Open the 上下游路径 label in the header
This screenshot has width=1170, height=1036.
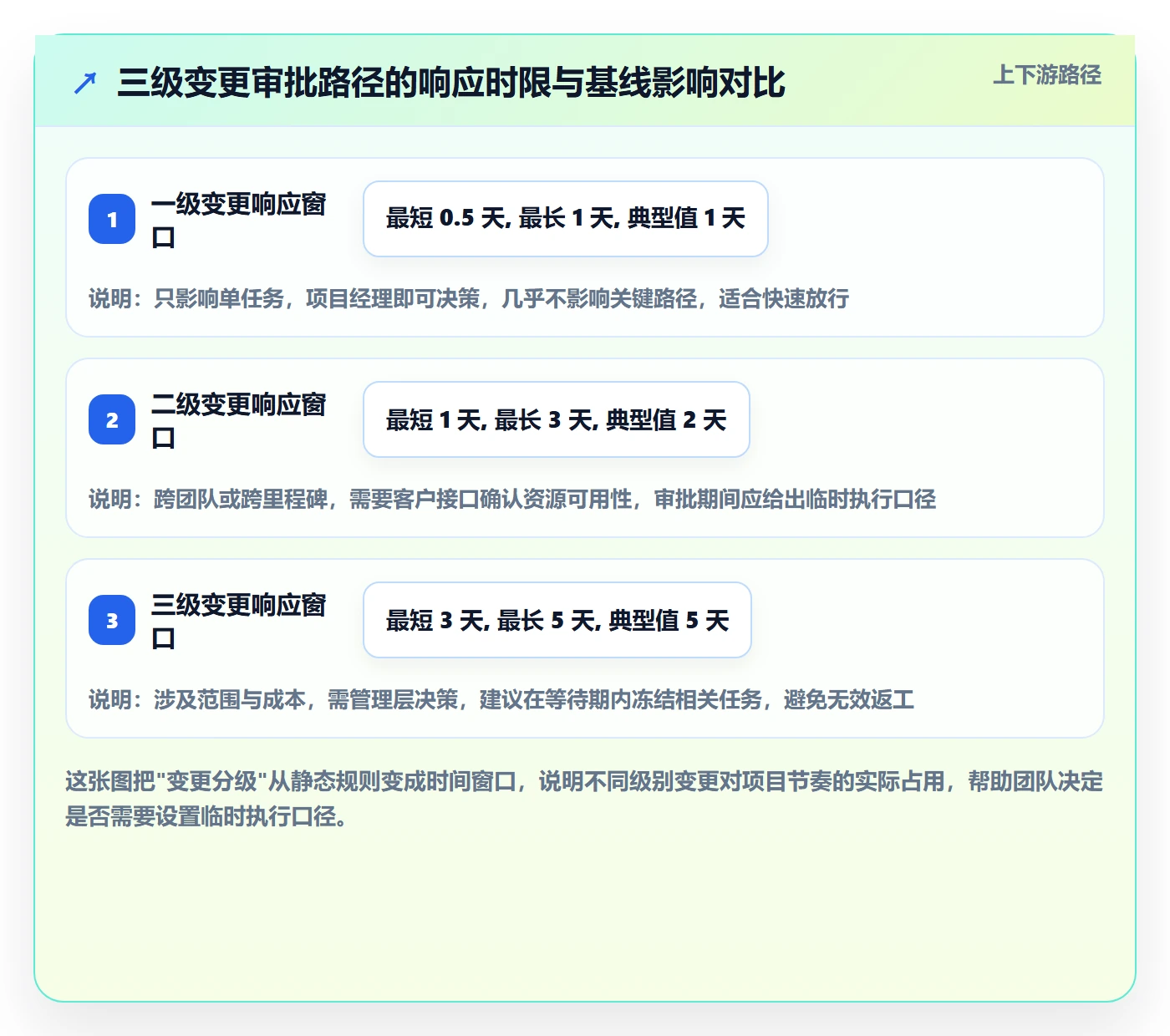[1047, 75]
